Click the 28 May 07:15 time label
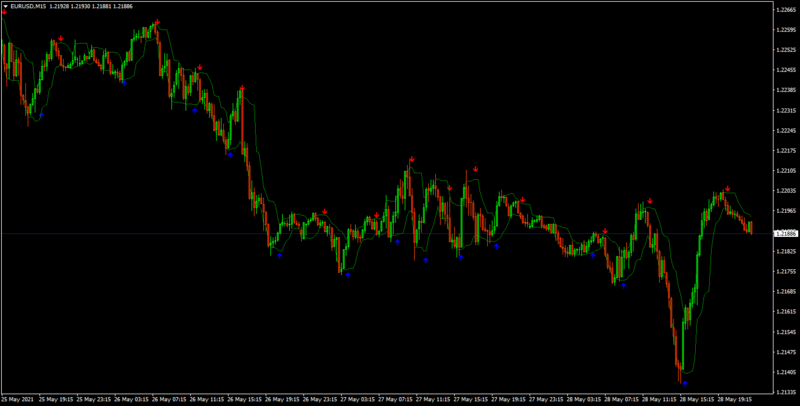The image size is (800, 406). pyautogui.click(x=622, y=399)
